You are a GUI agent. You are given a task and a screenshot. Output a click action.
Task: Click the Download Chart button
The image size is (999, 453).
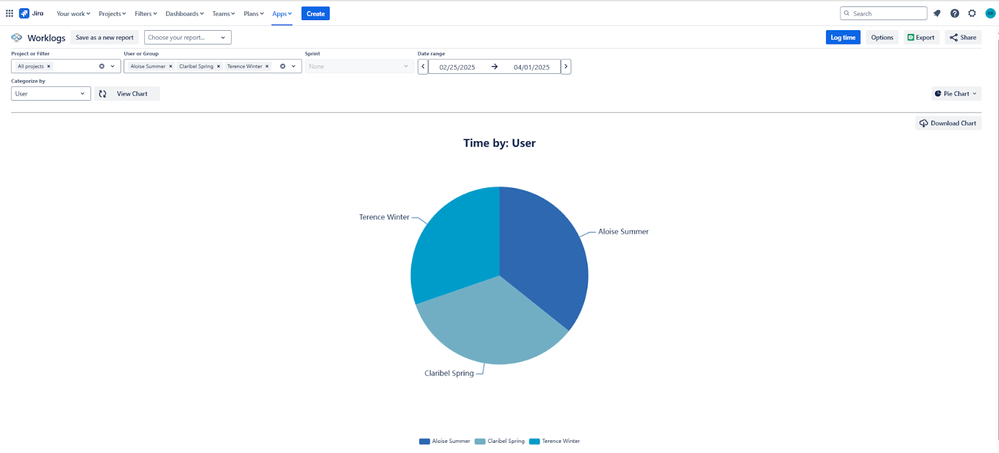[948, 123]
